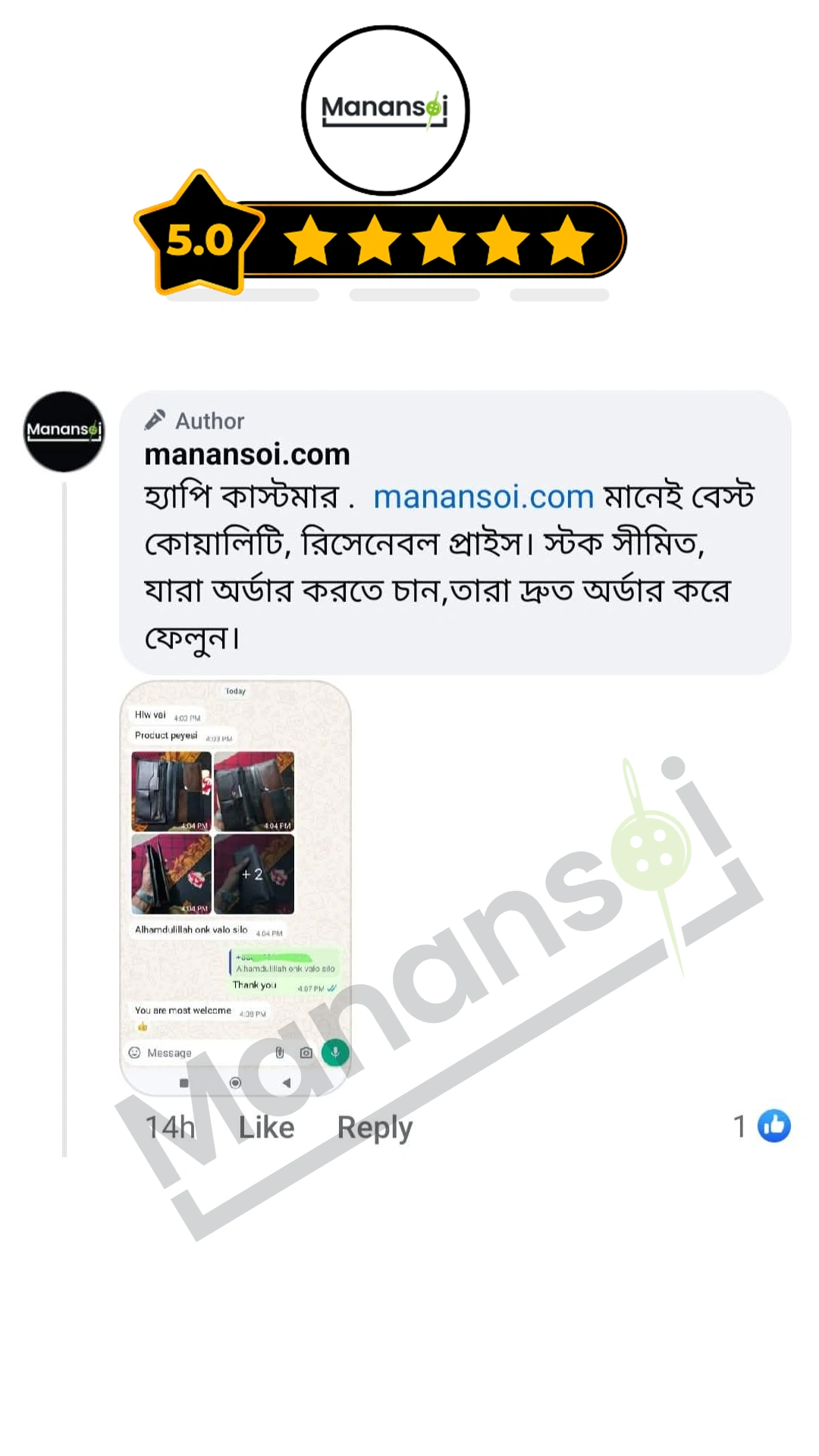The width and height of the screenshot is (819, 1456).
Task: Click the pencil Author badge icon
Action: coord(155,420)
